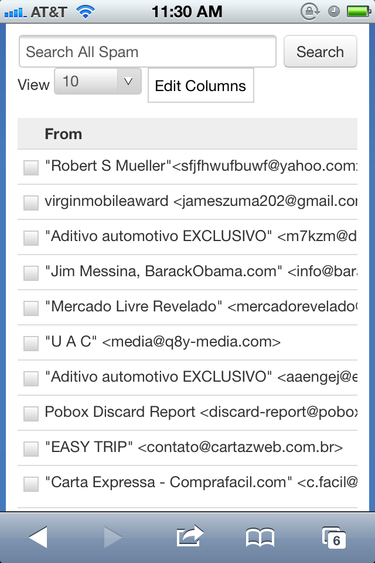Open the View count dropdown showing 10
The width and height of the screenshot is (375, 563).
(x=98, y=82)
